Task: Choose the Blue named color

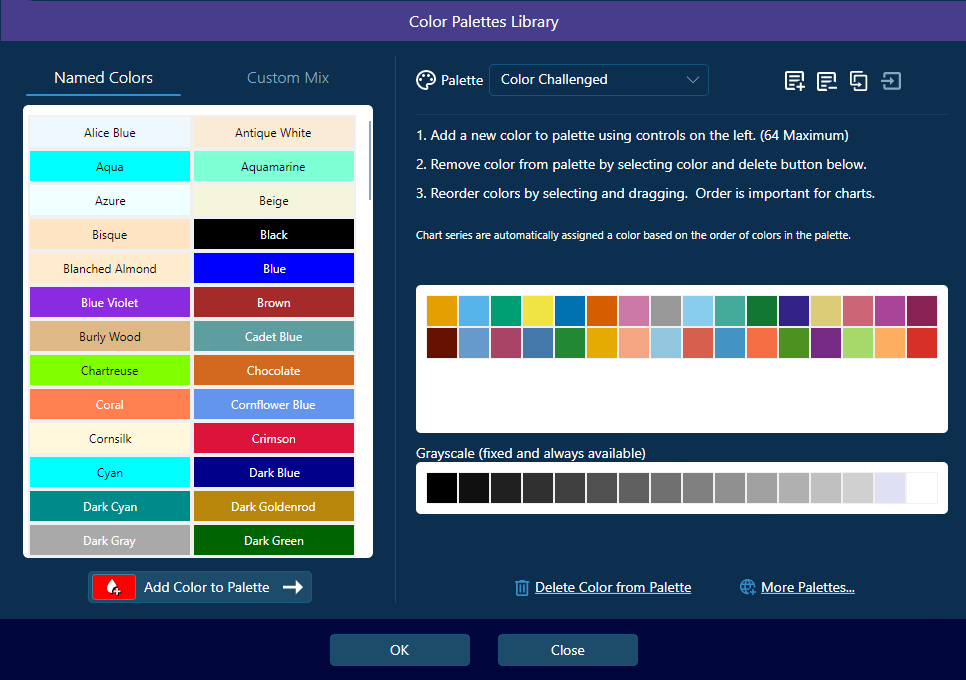Action: point(274,269)
